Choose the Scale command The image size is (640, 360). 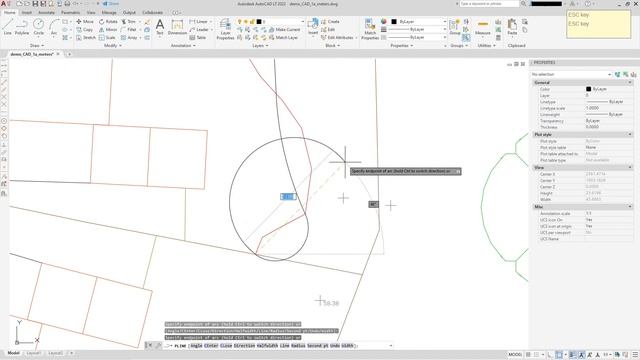pyautogui.click(x=107, y=38)
